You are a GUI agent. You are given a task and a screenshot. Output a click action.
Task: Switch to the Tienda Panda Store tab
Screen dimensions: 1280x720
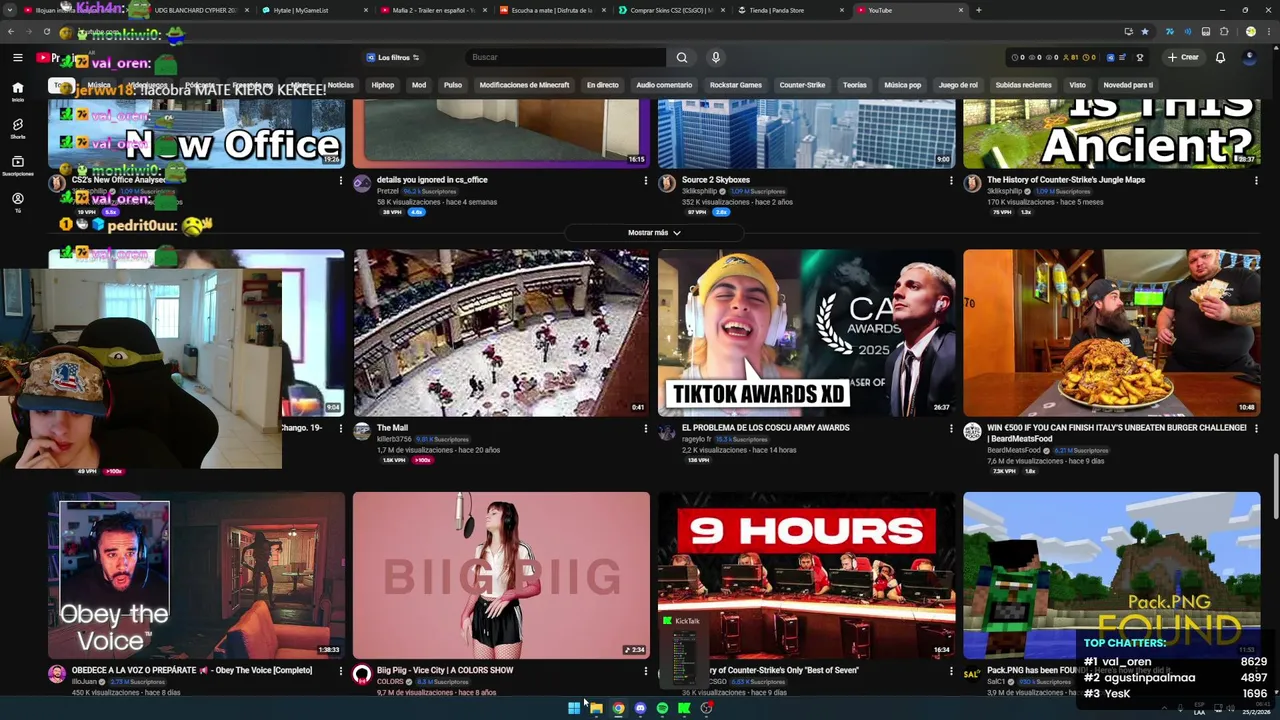tap(790, 10)
